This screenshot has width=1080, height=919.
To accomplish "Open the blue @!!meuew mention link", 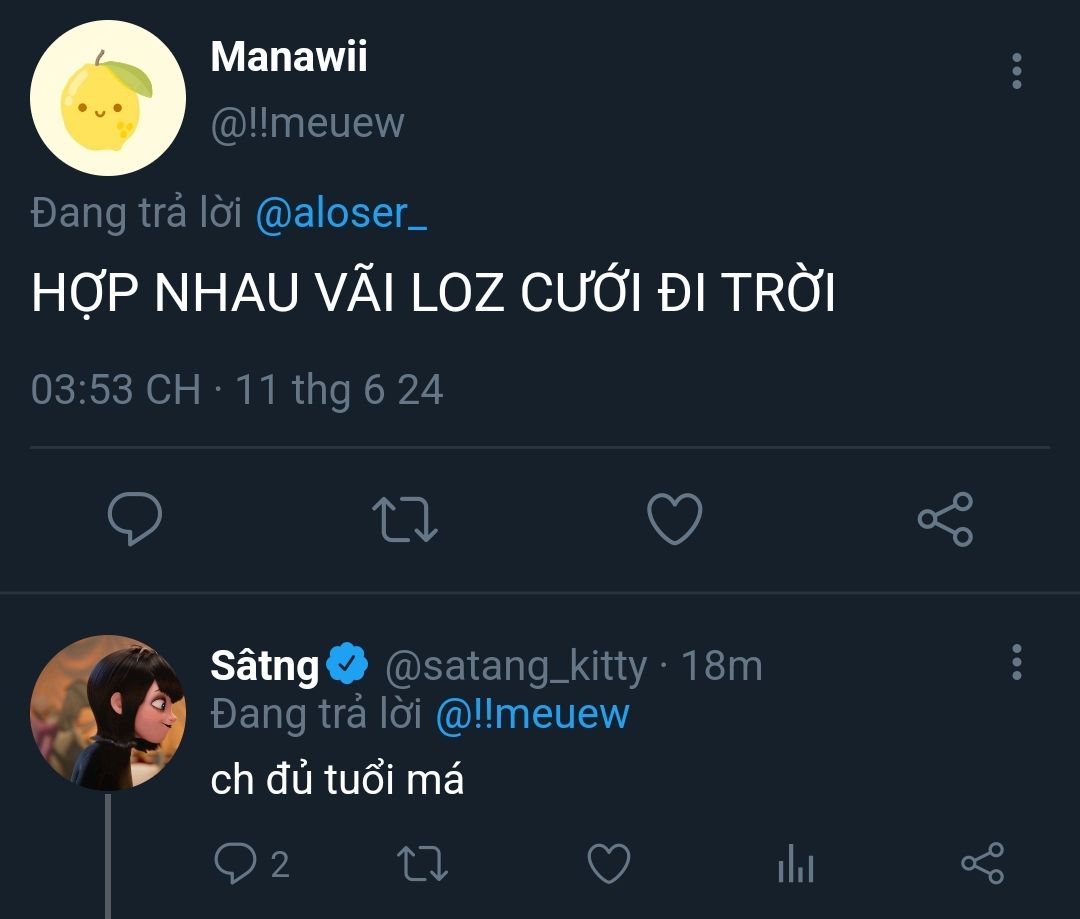I will pyautogui.click(x=532, y=714).
